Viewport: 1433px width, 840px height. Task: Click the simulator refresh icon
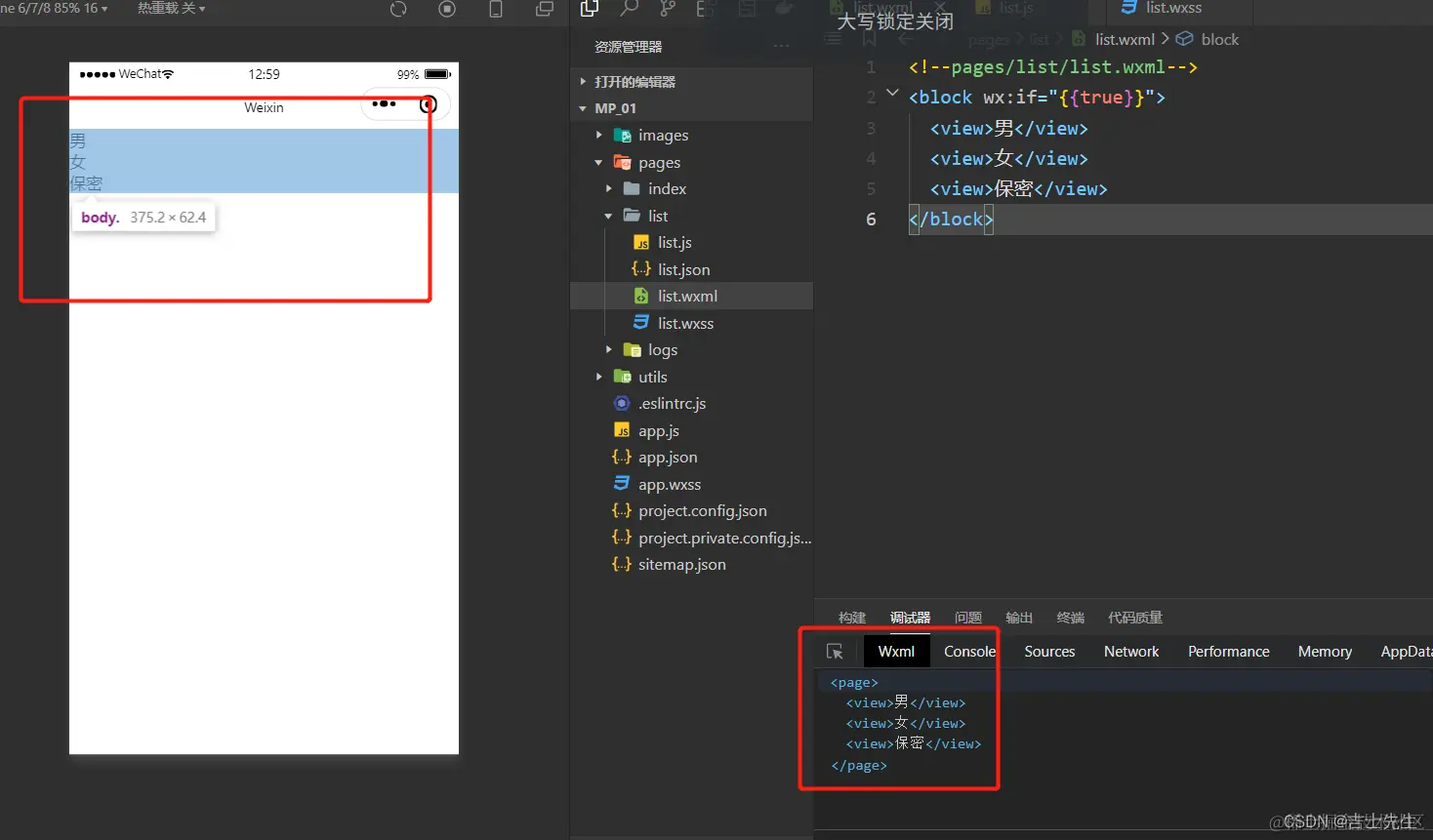(x=398, y=10)
